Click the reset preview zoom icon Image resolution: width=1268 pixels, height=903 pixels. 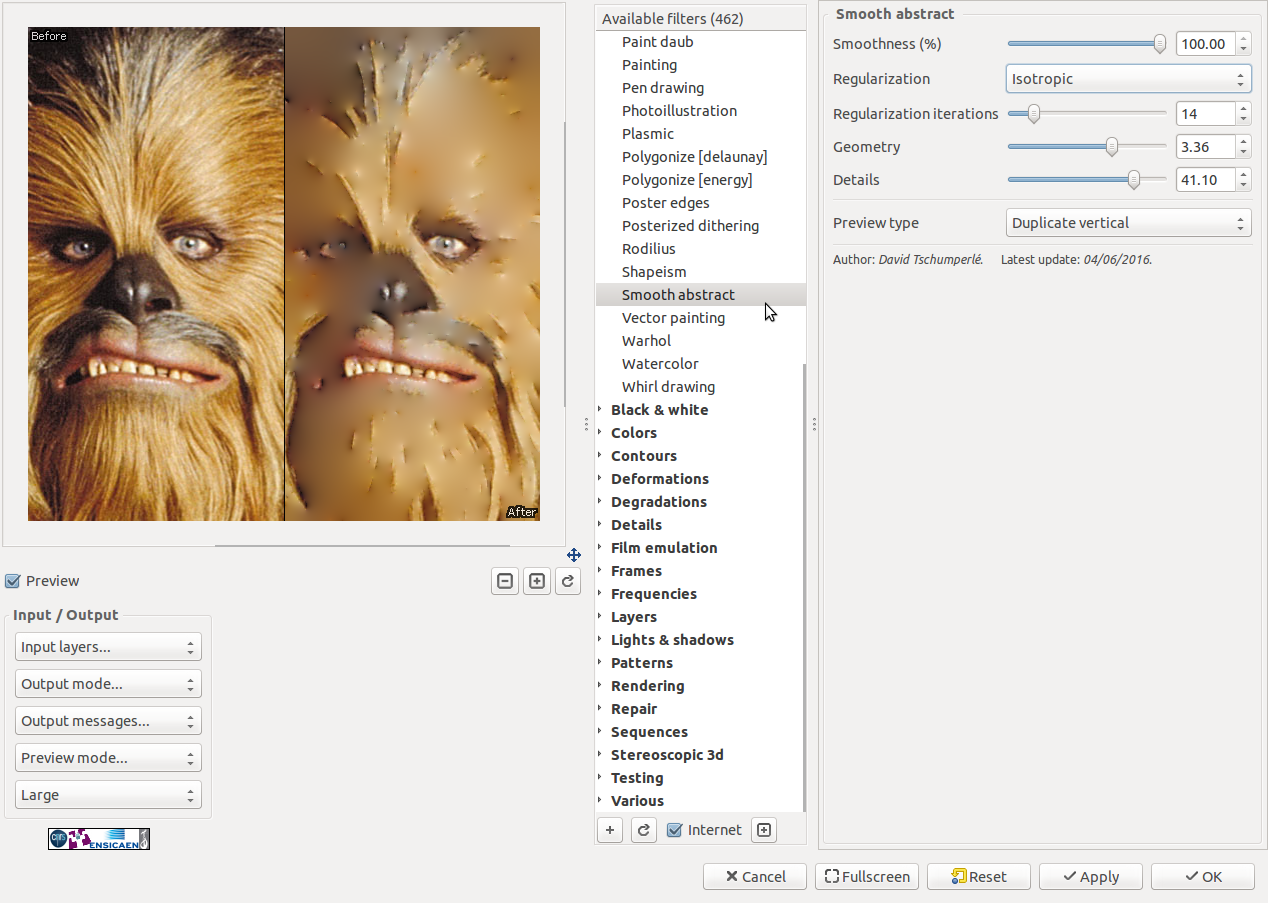coord(568,581)
